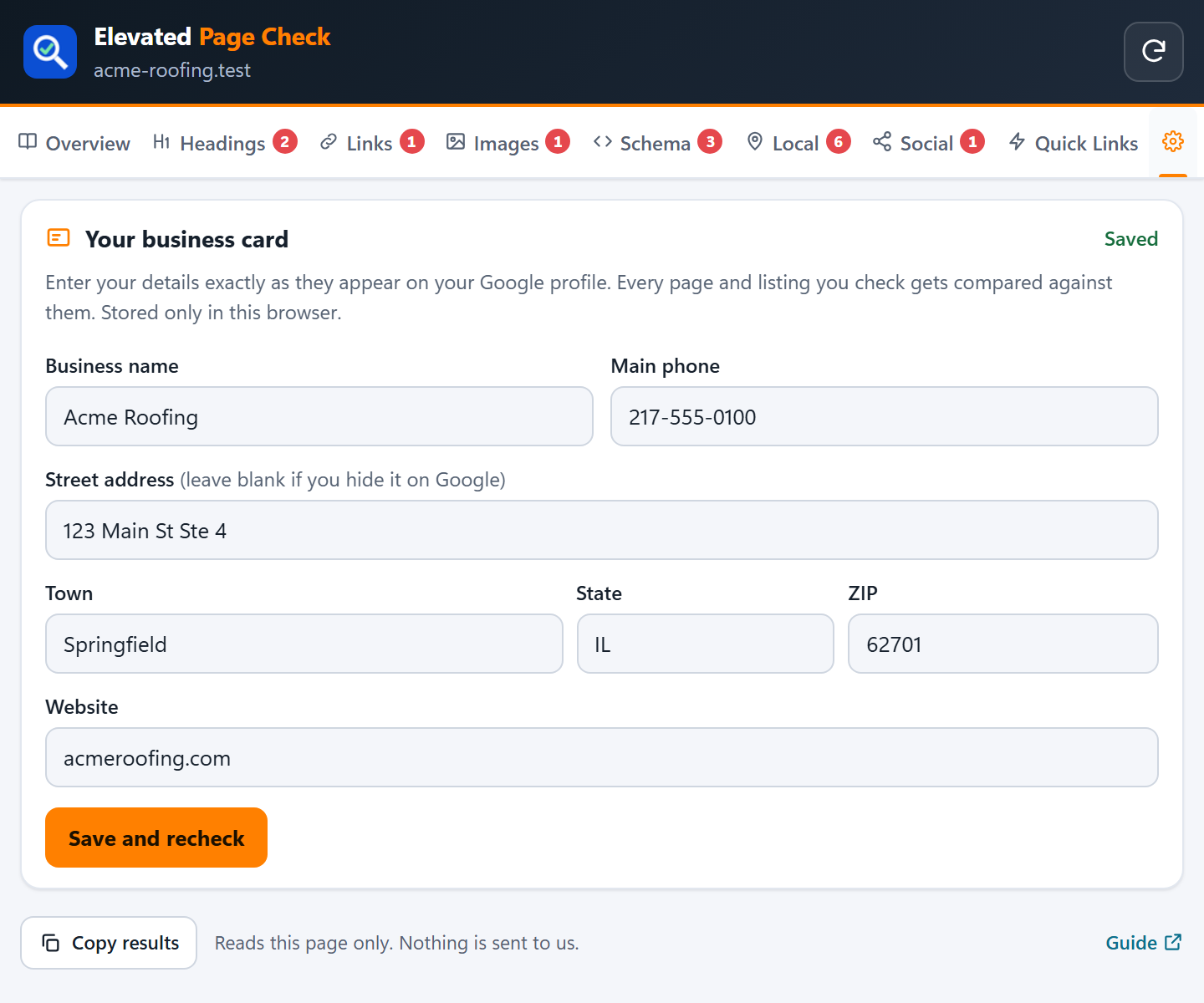This screenshot has width=1204, height=1003.
Task: Click the acme-roofing.test domain text
Action: point(172,70)
